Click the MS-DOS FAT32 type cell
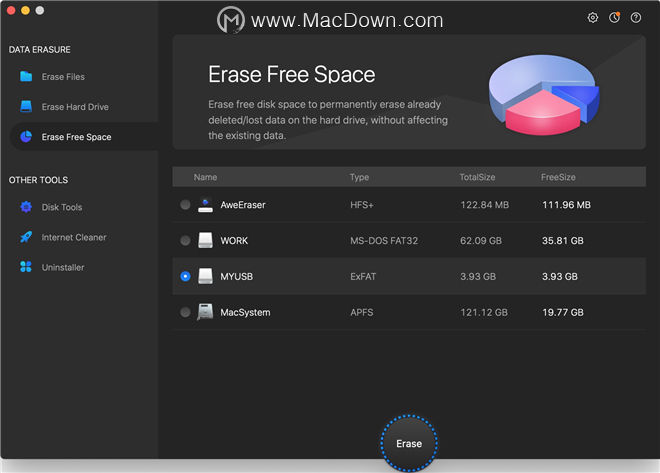The height and width of the screenshot is (473, 660). click(384, 241)
